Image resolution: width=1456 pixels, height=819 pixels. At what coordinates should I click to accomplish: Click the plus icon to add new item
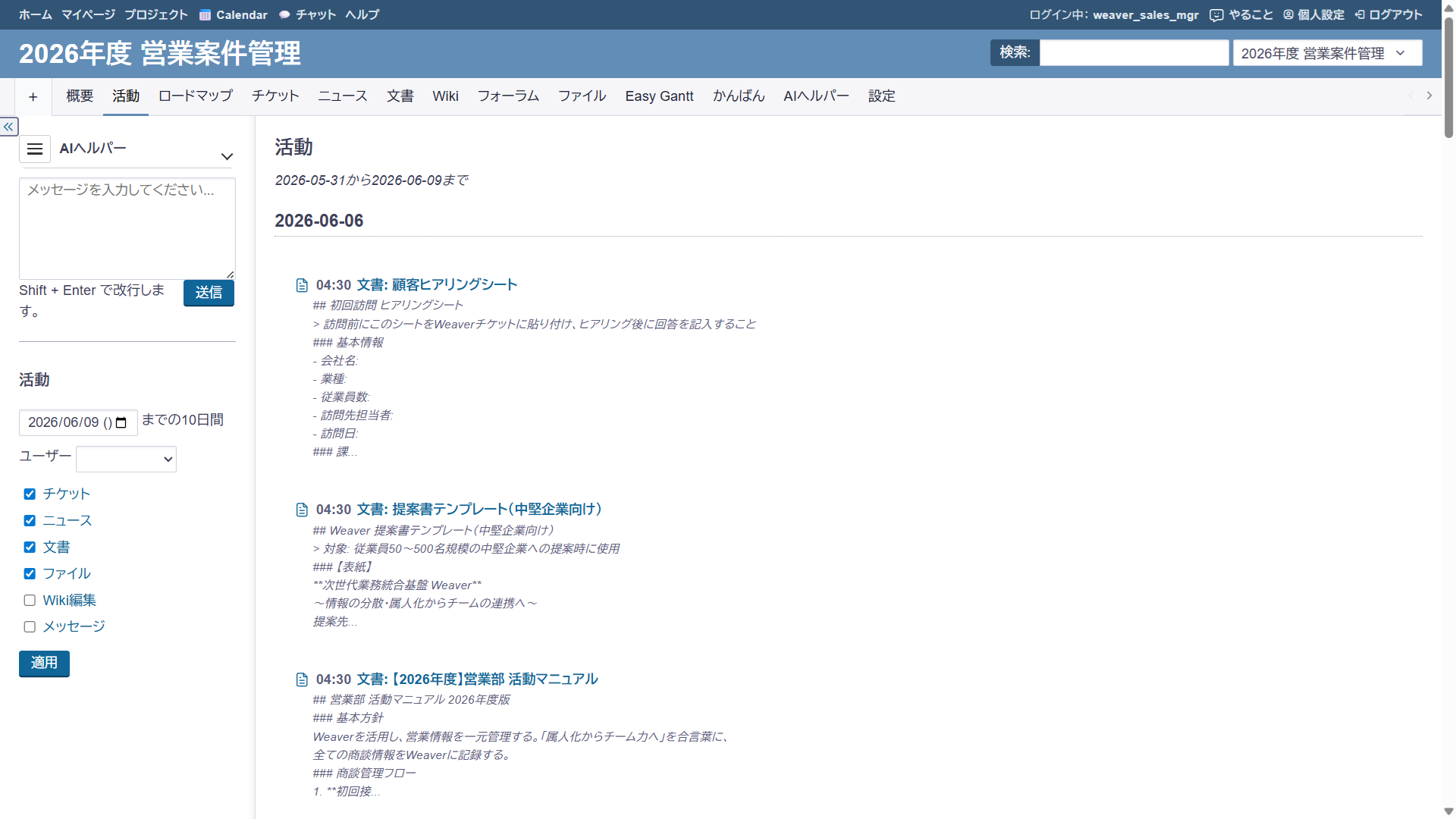tap(33, 97)
